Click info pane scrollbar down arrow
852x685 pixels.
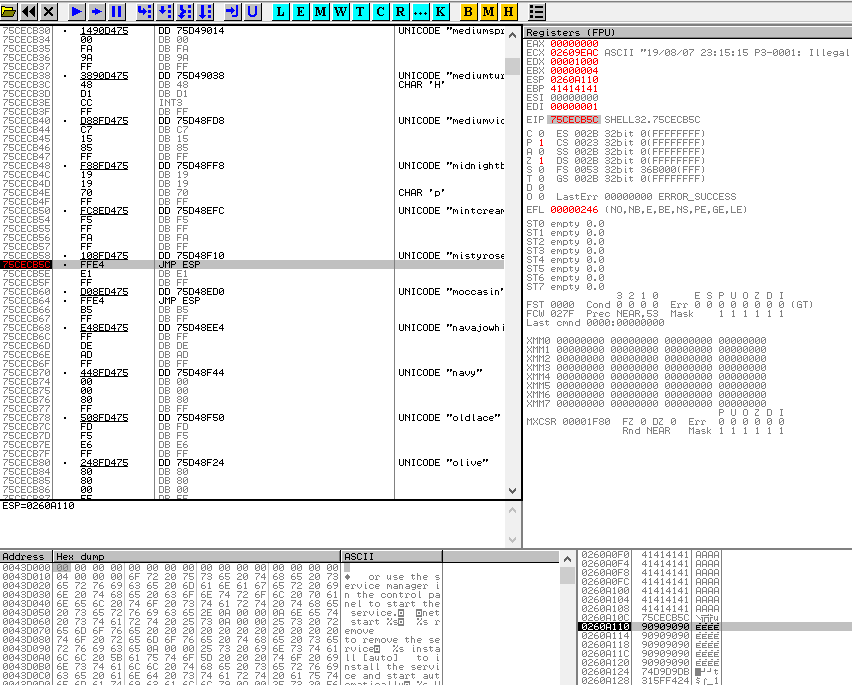click(512, 539)
